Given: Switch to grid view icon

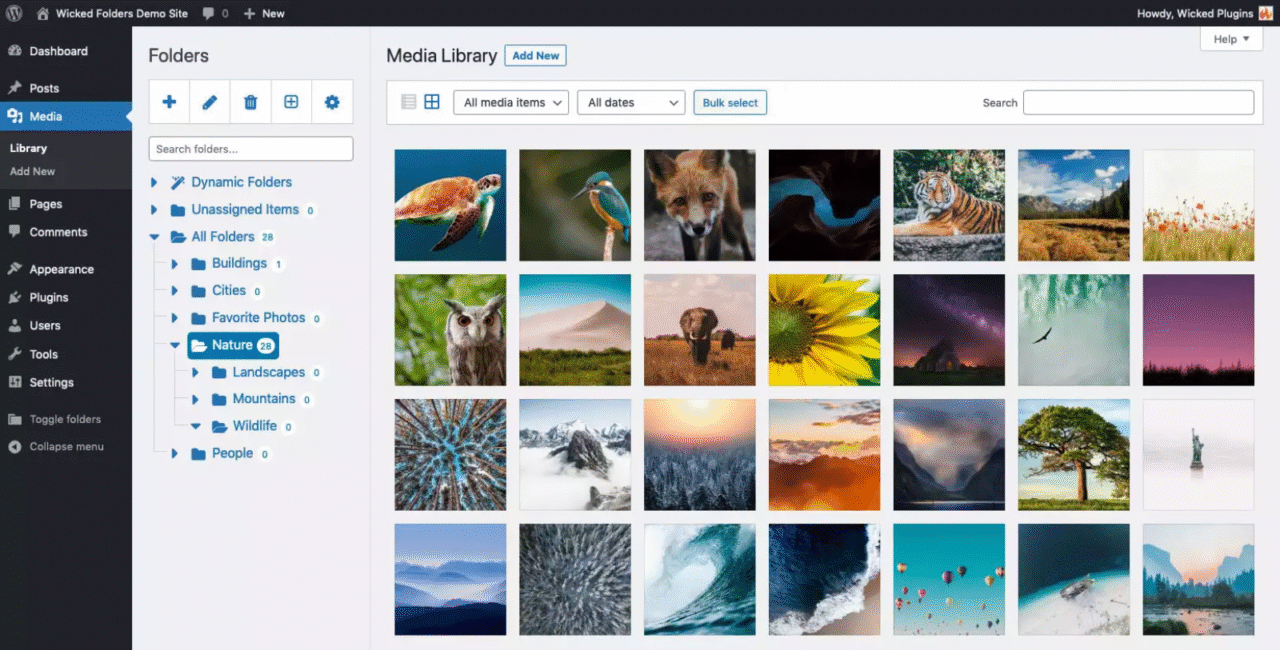Looking at the screenshot, I should [432, 102].
